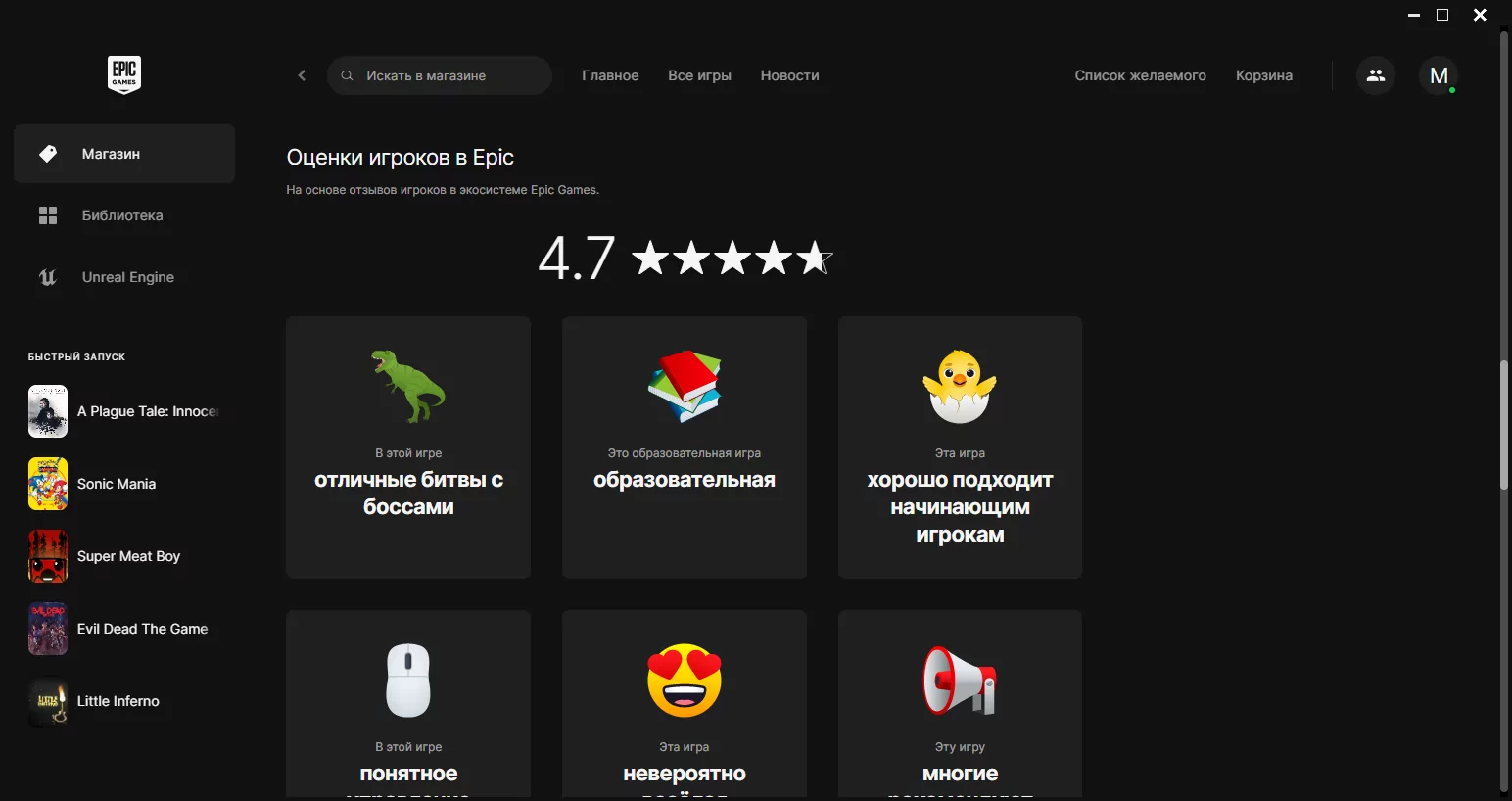Select Библиотека in the sidebar
The height and width of the screenshot is (801, 1512).
[124, 215]
